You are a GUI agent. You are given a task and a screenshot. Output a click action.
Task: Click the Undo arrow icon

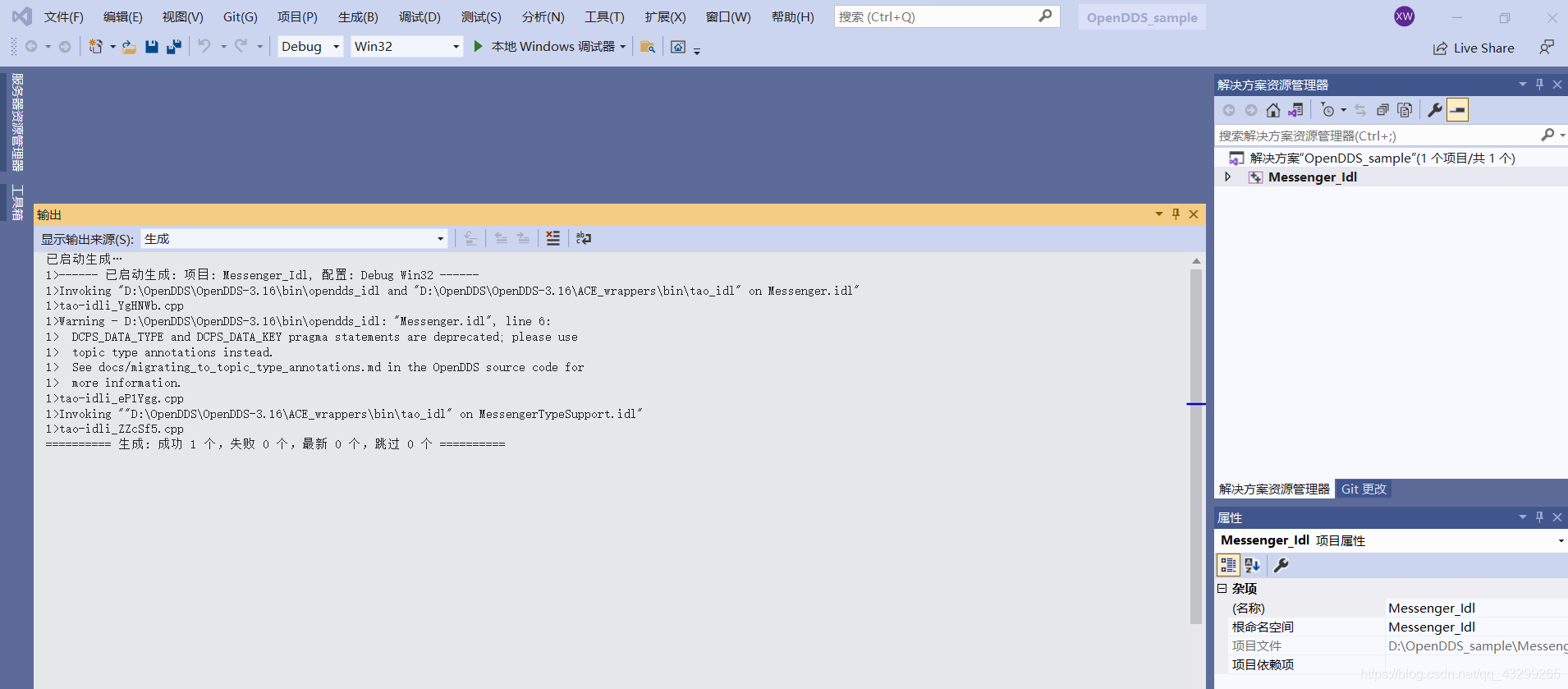[x=204, y=47]
